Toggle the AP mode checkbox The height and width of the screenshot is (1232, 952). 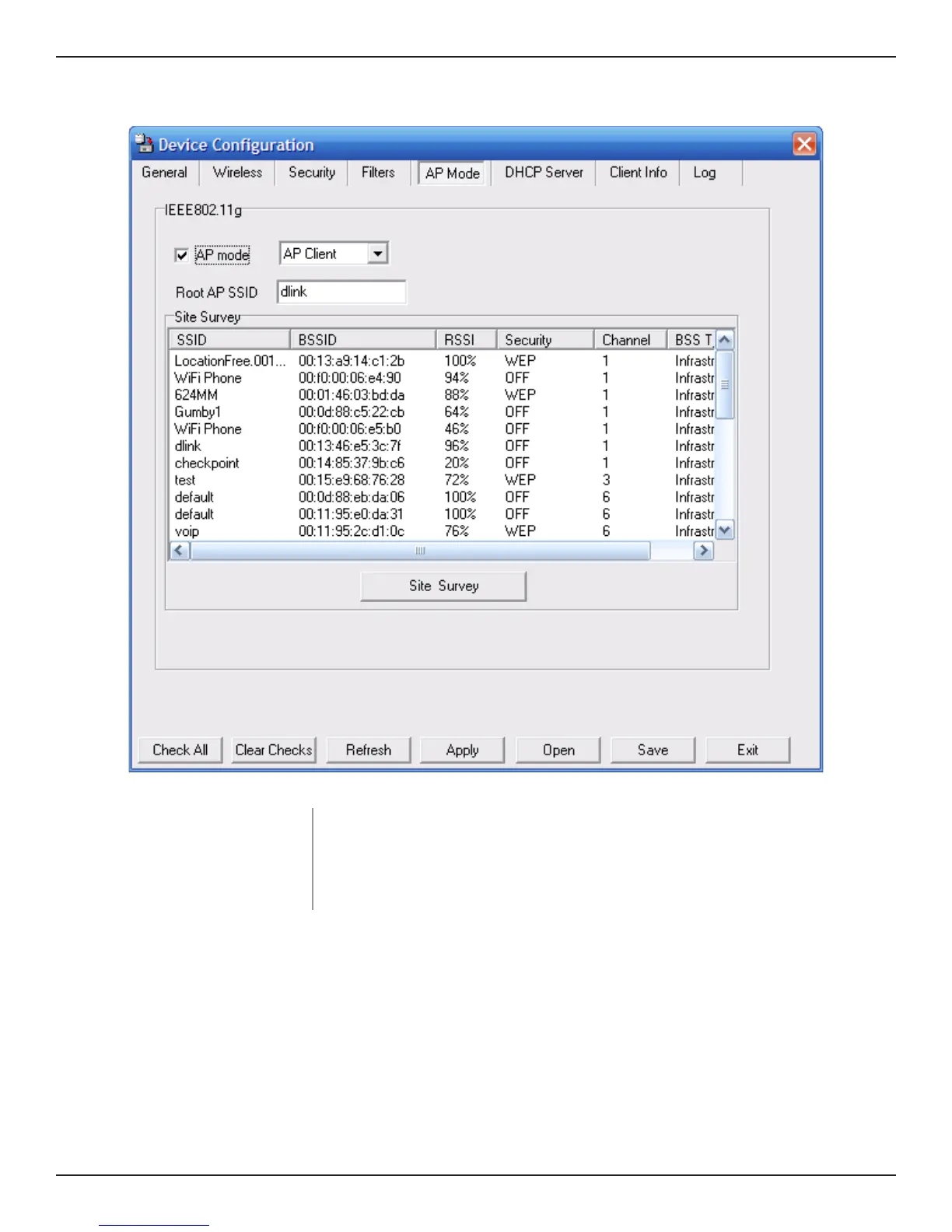coord(181,255)
